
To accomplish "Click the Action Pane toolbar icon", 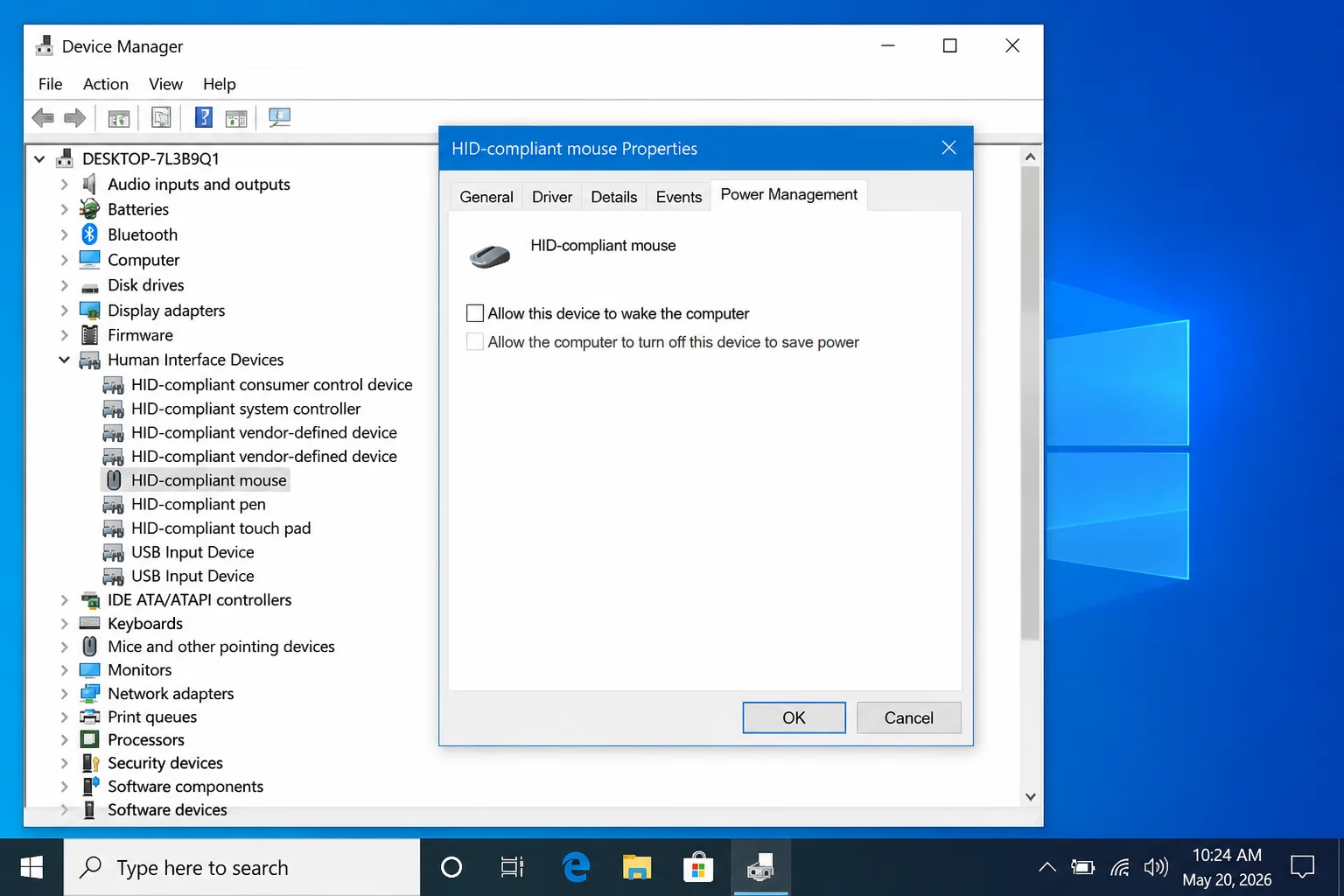I will point(236,118).
